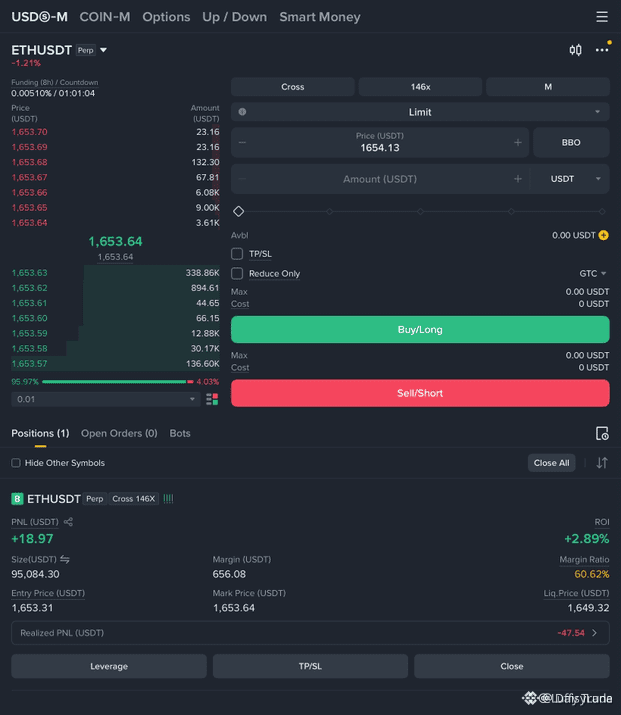Click the Price (USDT) input field
The width and height of the screenshot is (621, 715).
(380, 142)
